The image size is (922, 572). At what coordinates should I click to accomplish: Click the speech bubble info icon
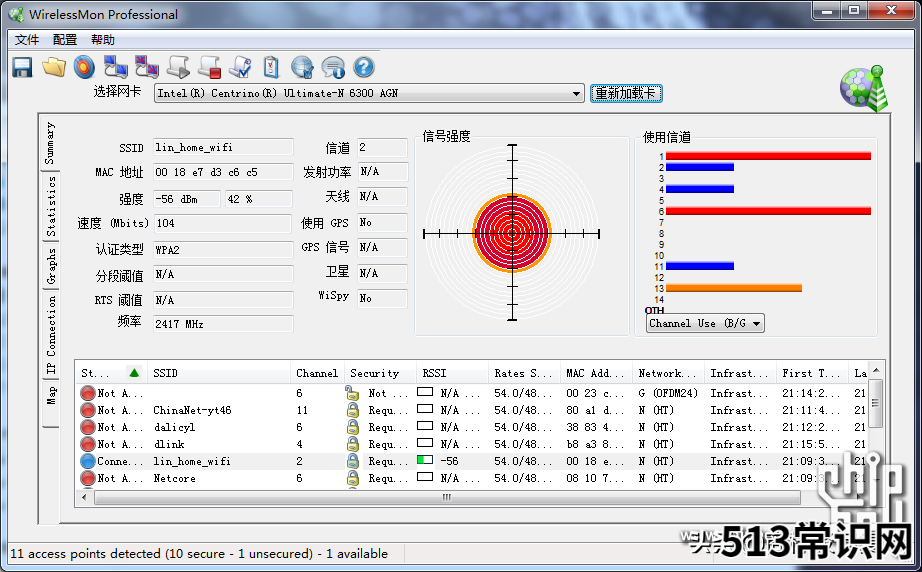(333, 68)
